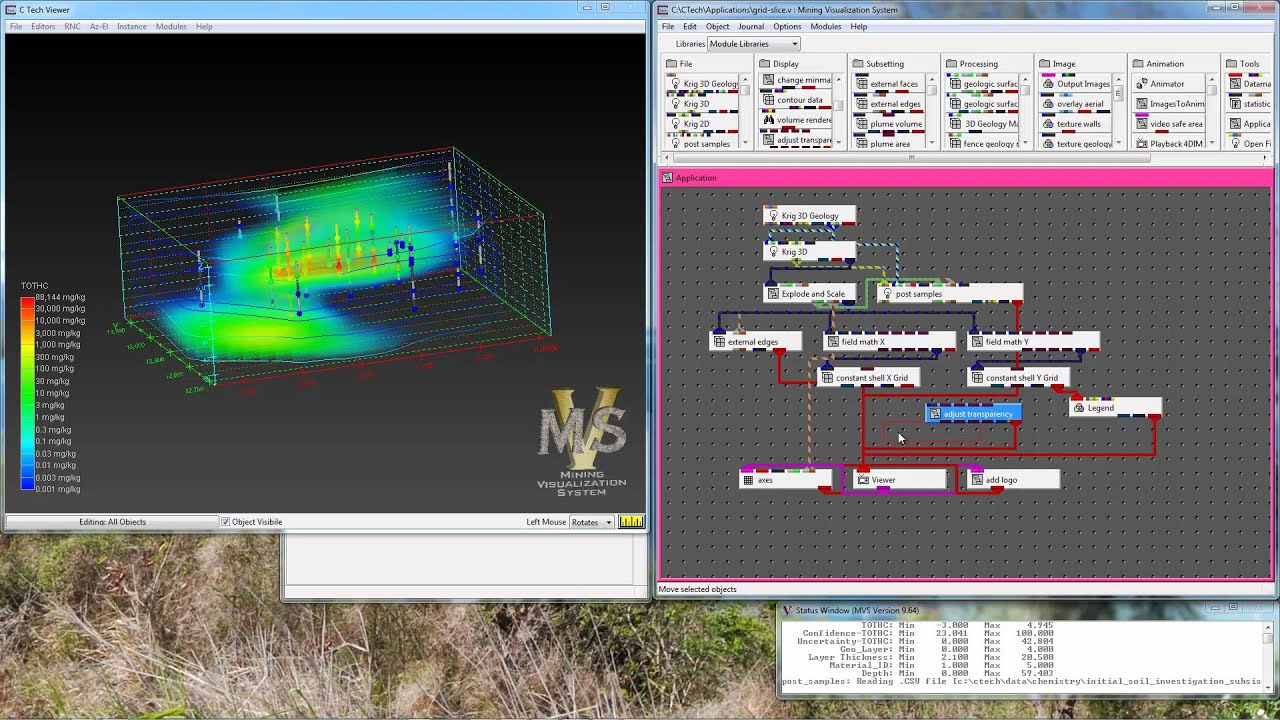Pick Krig 2D module from File library

(704, 124)
